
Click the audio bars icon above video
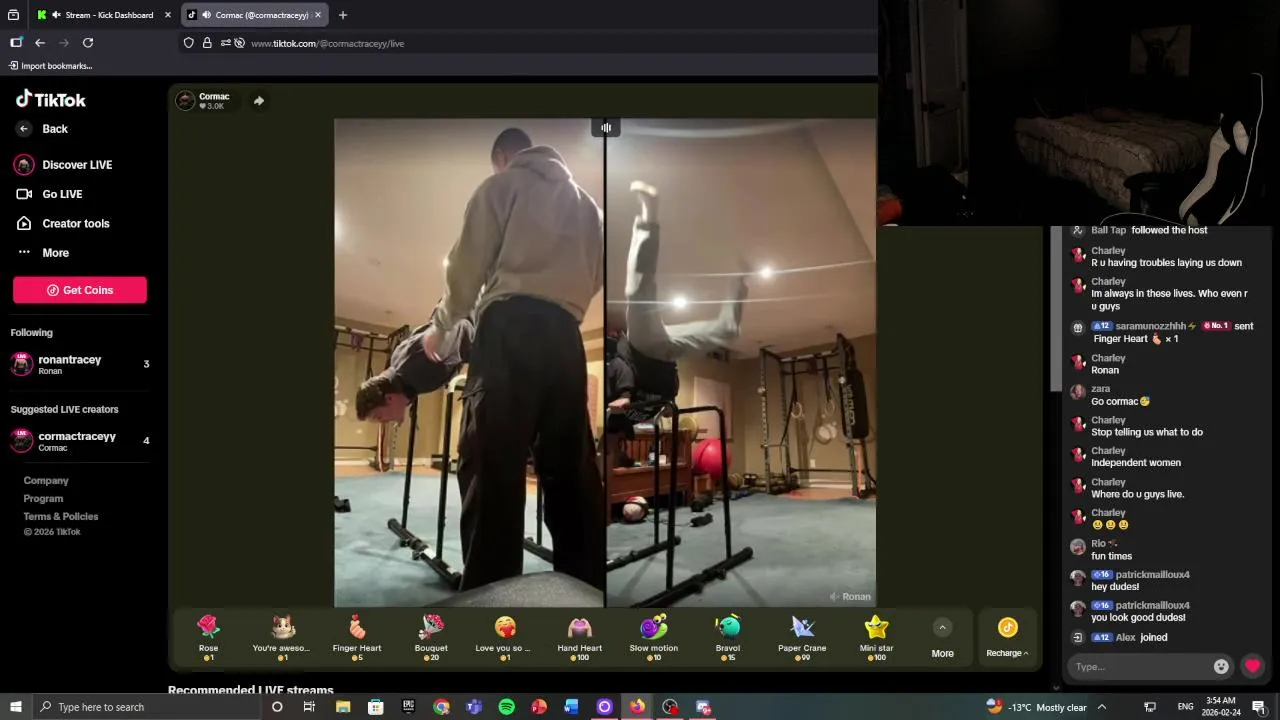(x=606, y=127)
